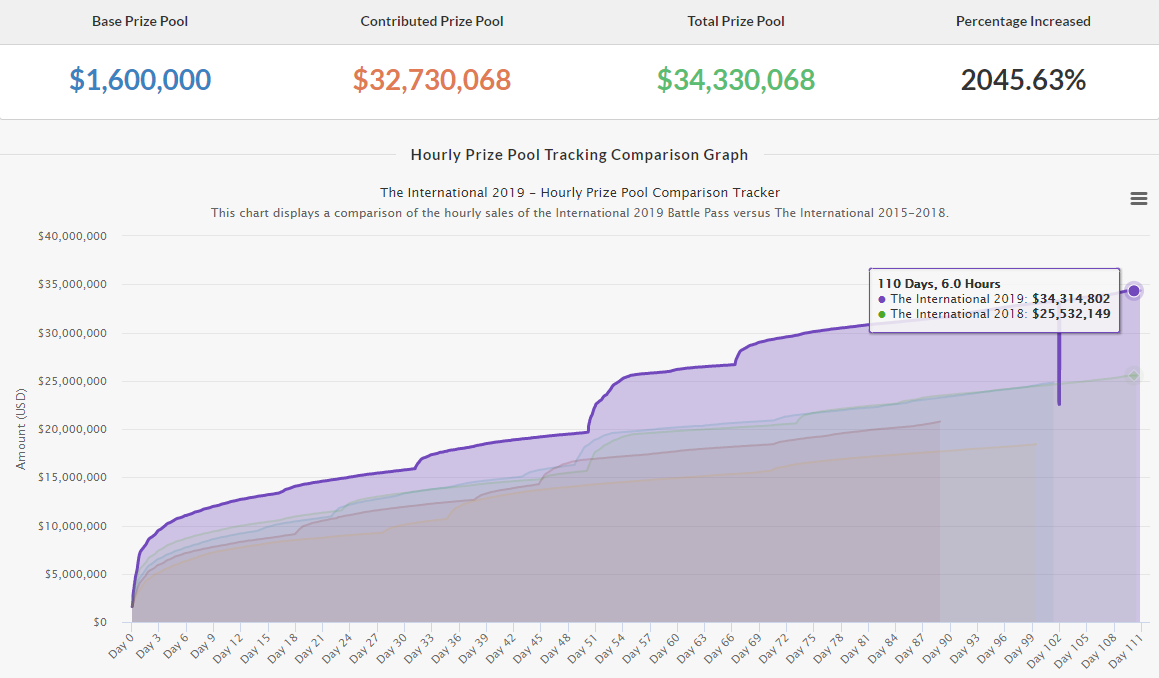Open the chart hamburger context menu
This screenshot has height=678, width=1159.
[x=1138, y=199]
